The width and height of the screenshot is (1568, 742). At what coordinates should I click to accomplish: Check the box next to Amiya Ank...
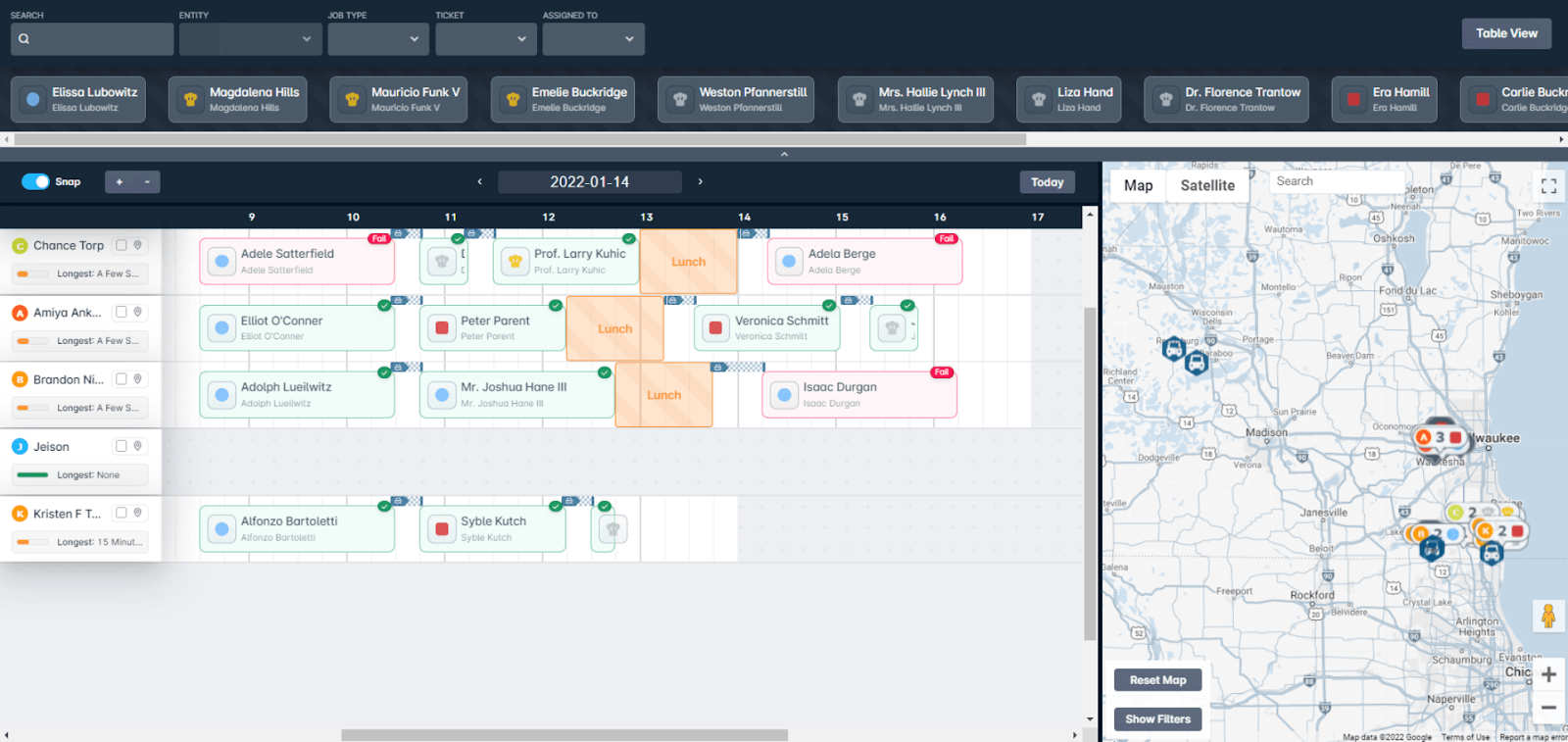[122, 312]
